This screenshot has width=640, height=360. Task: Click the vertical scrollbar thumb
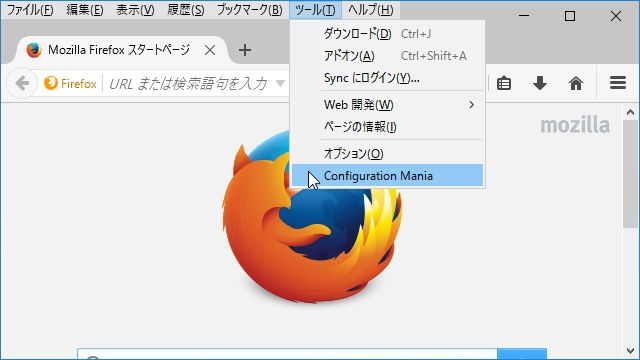click(630, 174)
